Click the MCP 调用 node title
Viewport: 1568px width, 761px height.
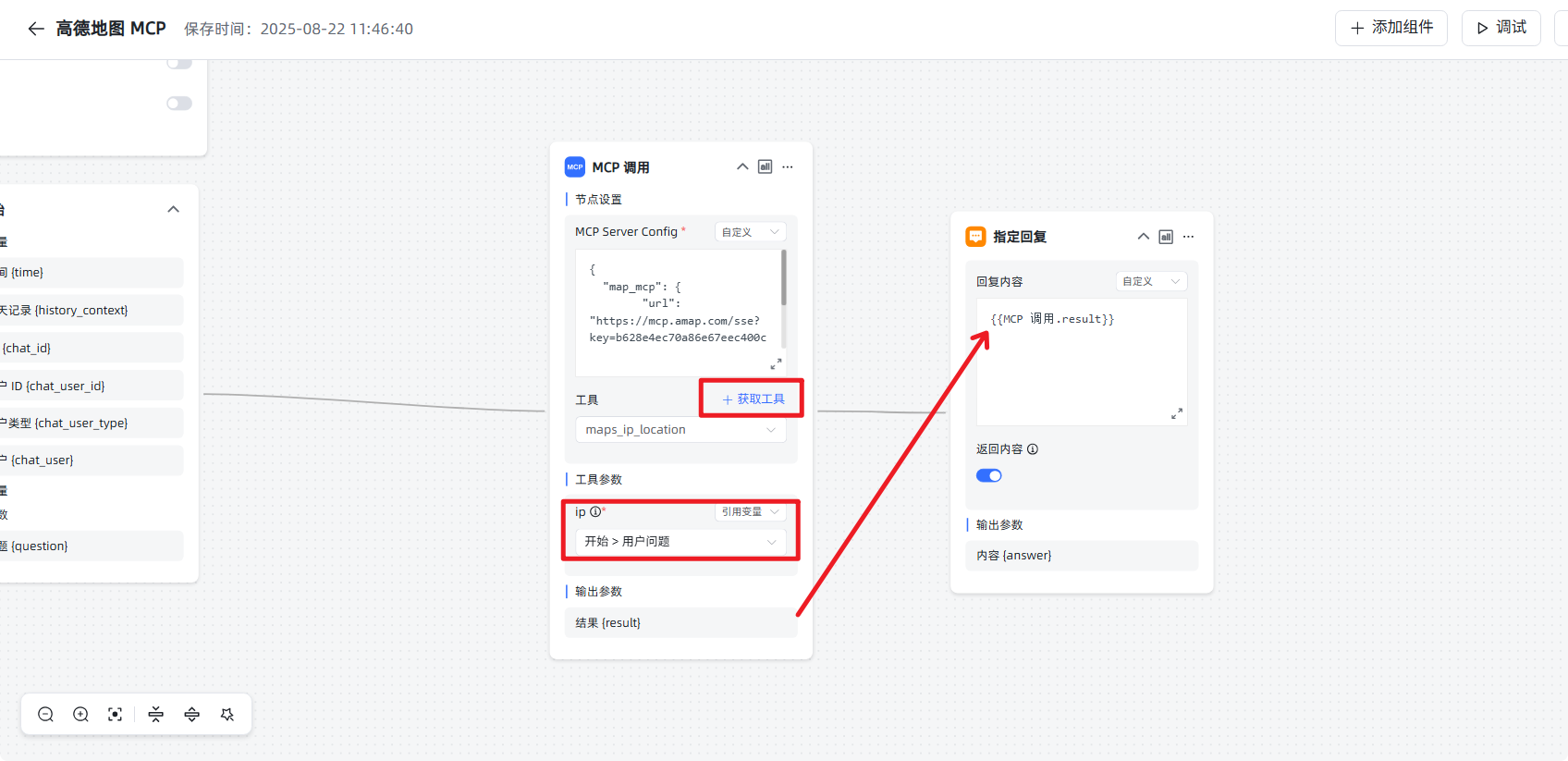[x=620, y=167]
